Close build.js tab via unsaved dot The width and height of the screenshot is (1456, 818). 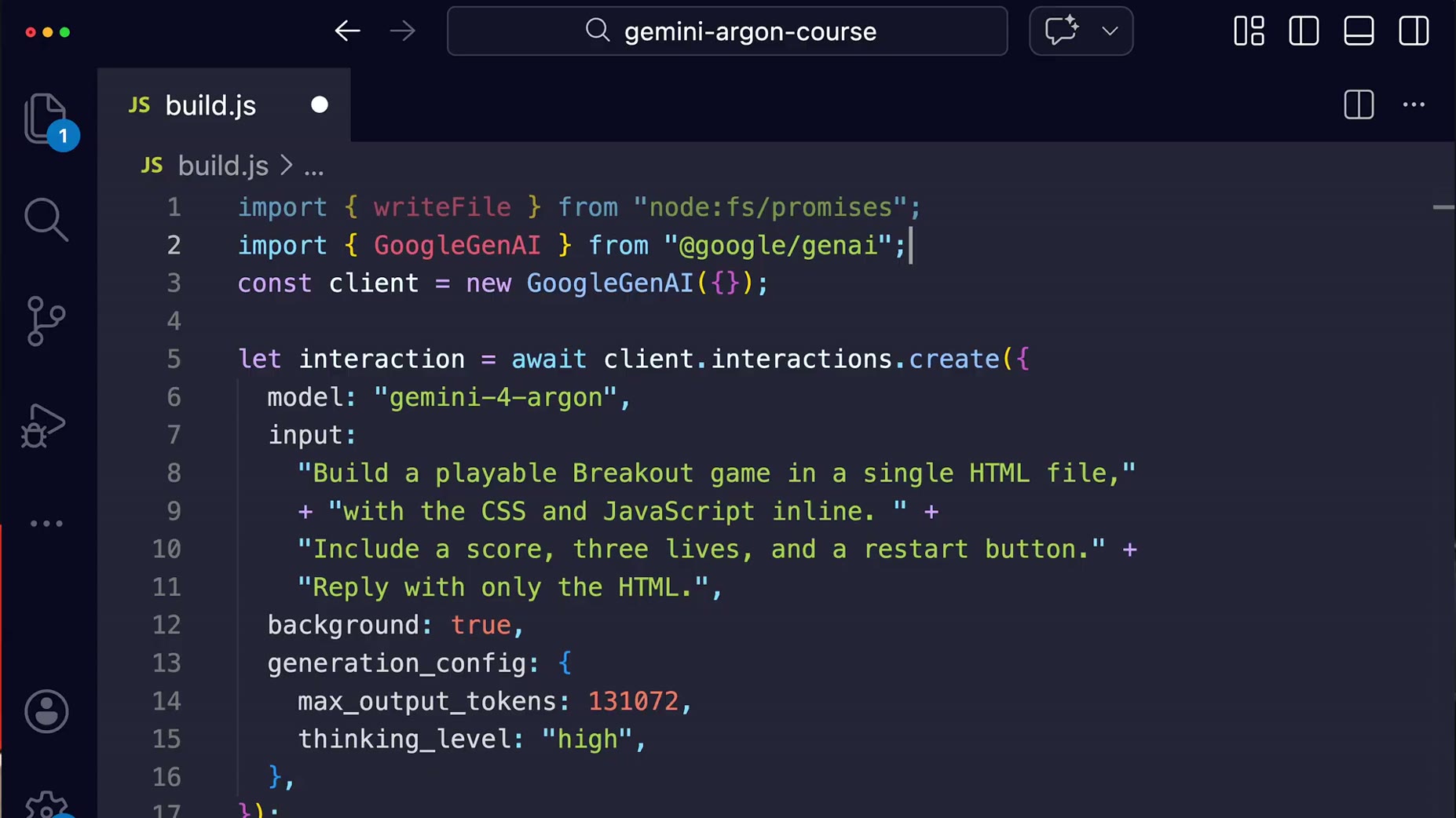tap(319, 105)
